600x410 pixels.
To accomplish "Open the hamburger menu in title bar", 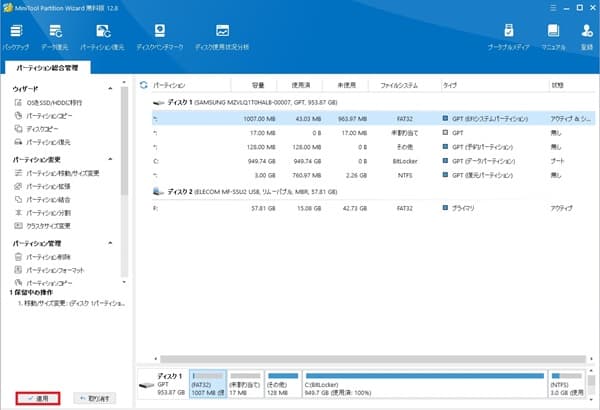I will coord(553,8).
